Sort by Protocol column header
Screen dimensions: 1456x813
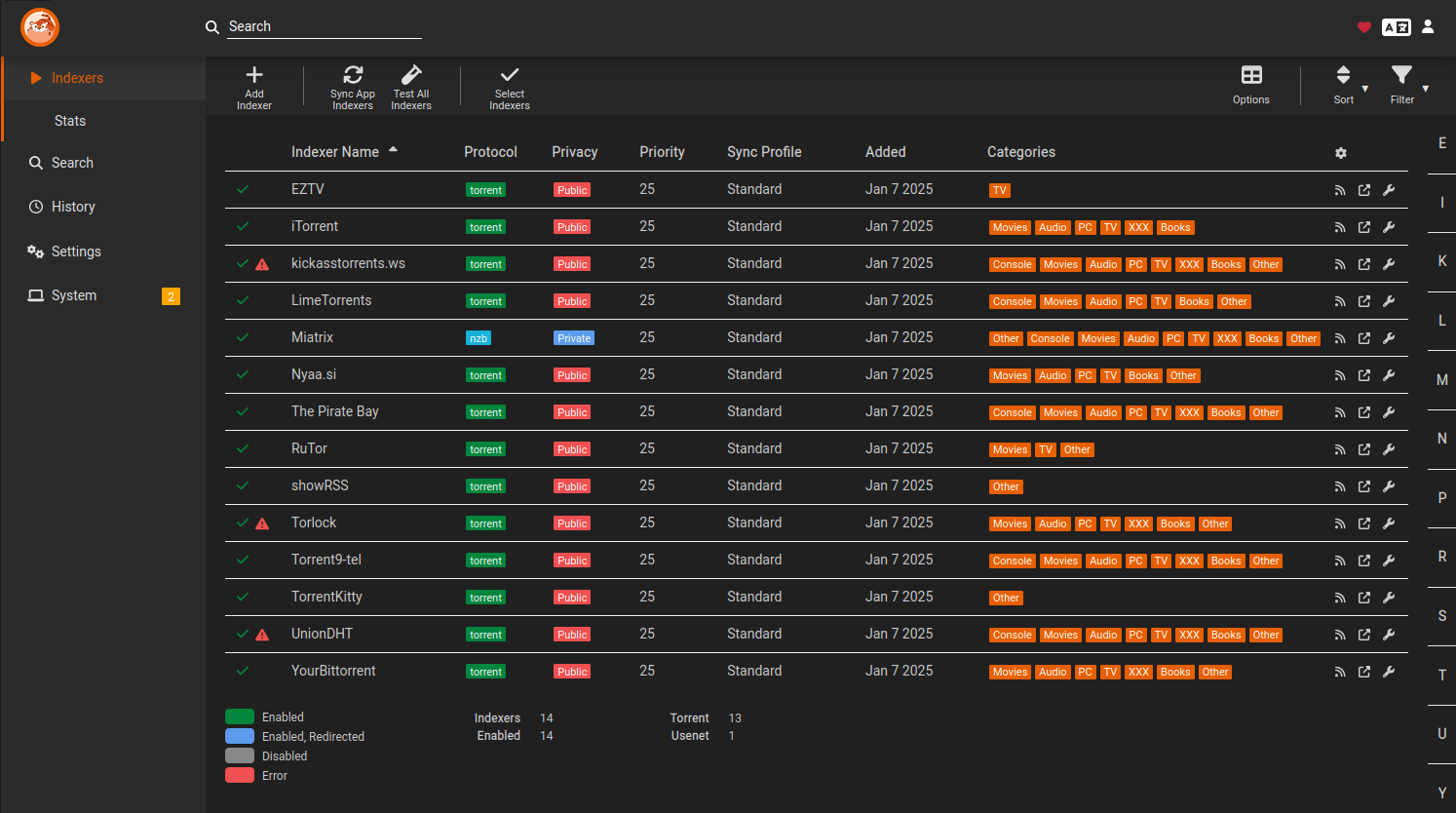coord(490,152)
